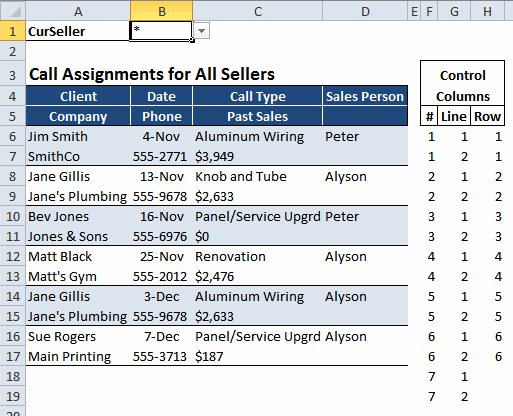Screen dimensions: 513x416
Task: Select the Jim Smith client cell
Action: click(78, 136)
